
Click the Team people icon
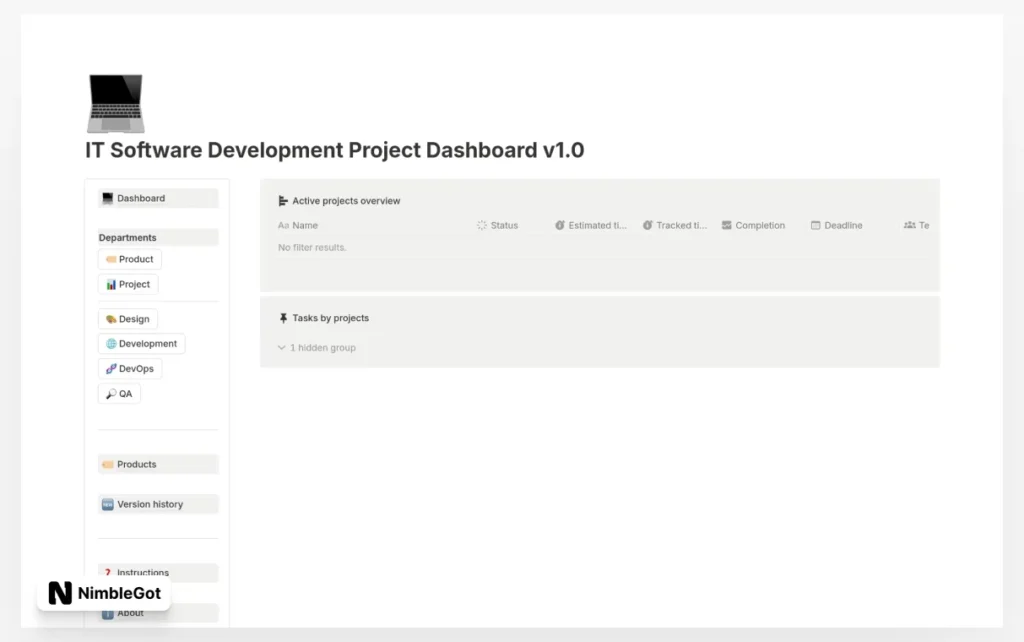point(910,225)
